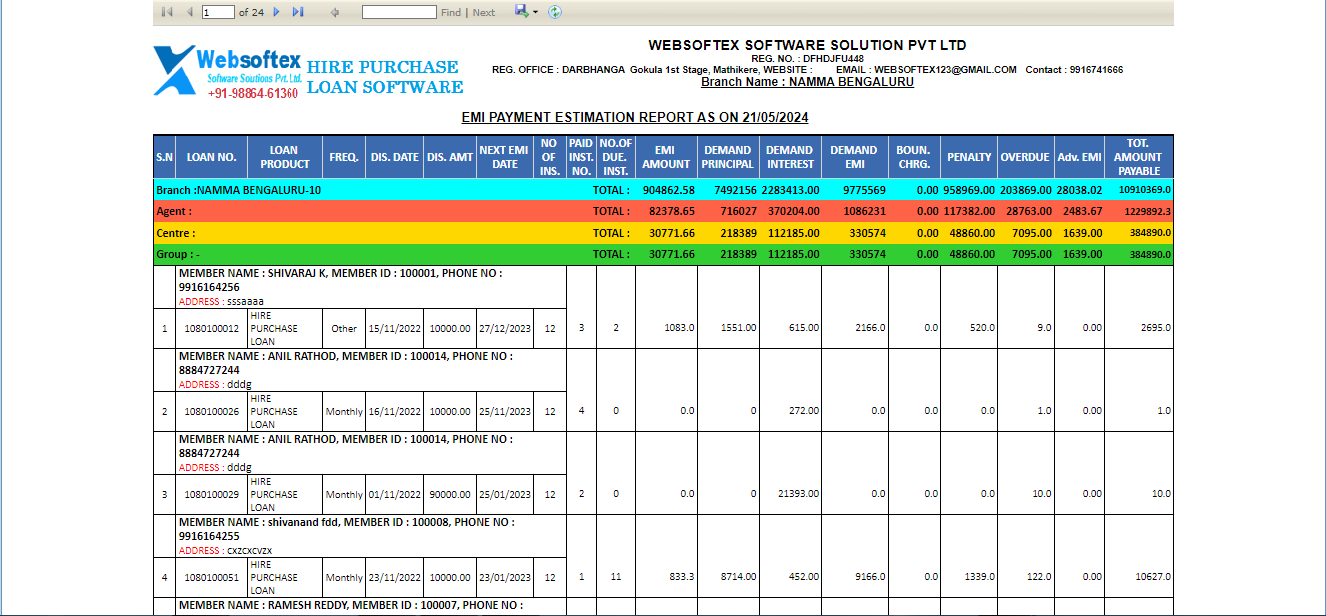Select loan number 1080100051
The image size is (1326, 616).
pos(212,577)
